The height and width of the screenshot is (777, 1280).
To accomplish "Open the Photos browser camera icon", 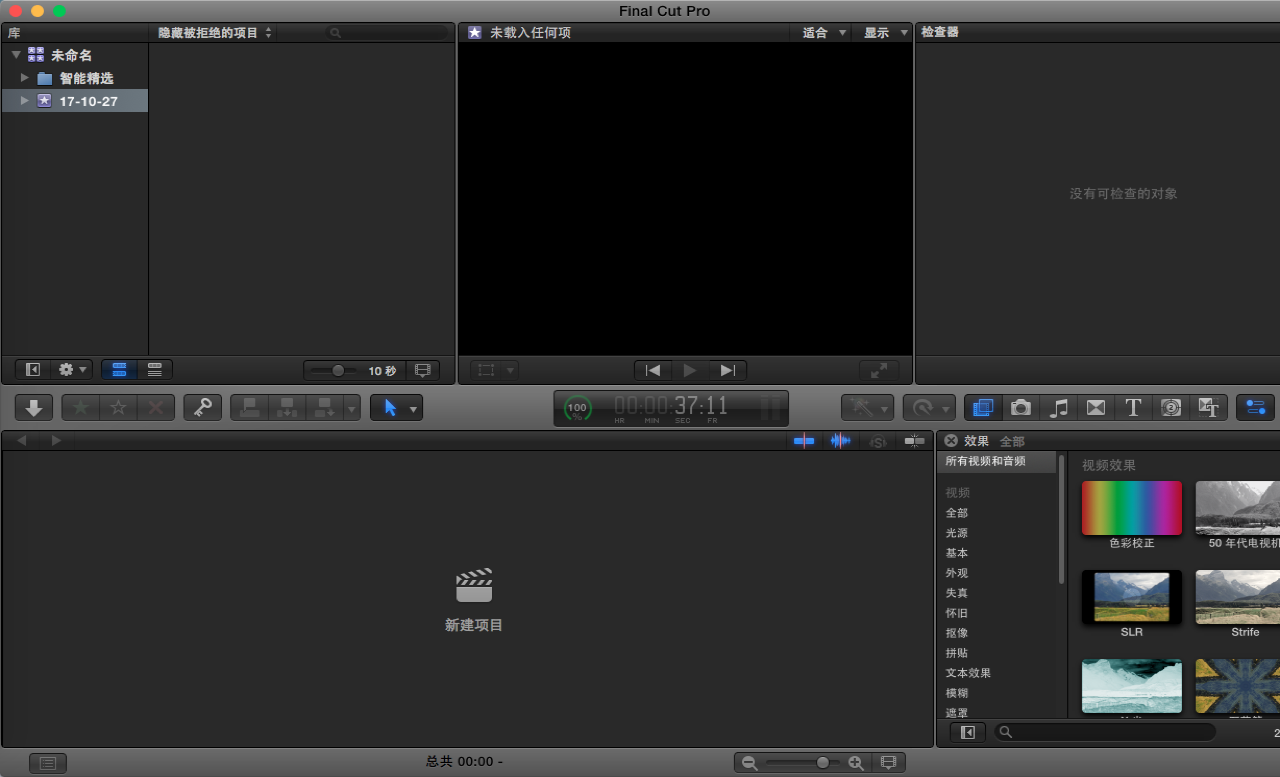I will click(1021, 407).
